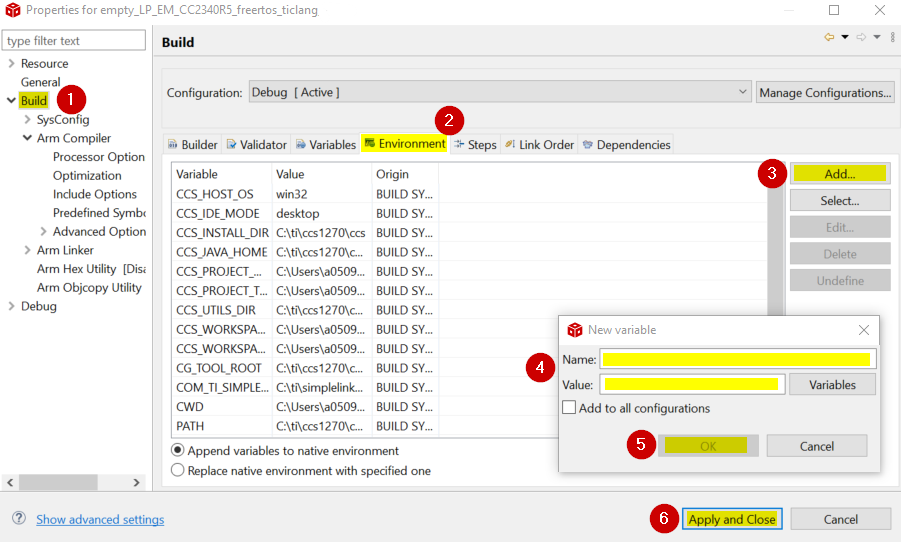Image resolution: width=901 pixels, height=542 pixels.
Task: Select Processor Options in the tree
Action: pyautogui.click(x=98, y=157)
